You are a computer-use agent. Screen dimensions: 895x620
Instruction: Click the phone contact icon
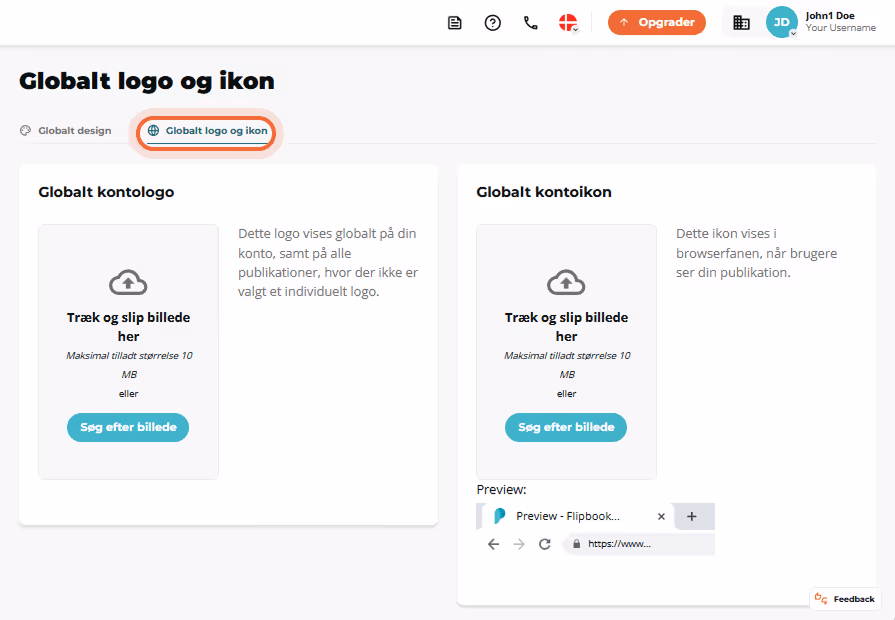click(531, 23)
